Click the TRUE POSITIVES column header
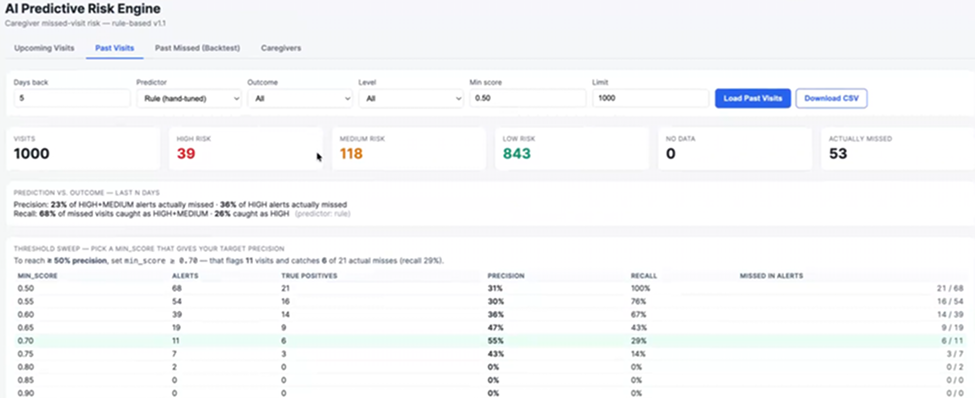Screen dimensions: 975x398 (x=309, y=275)
